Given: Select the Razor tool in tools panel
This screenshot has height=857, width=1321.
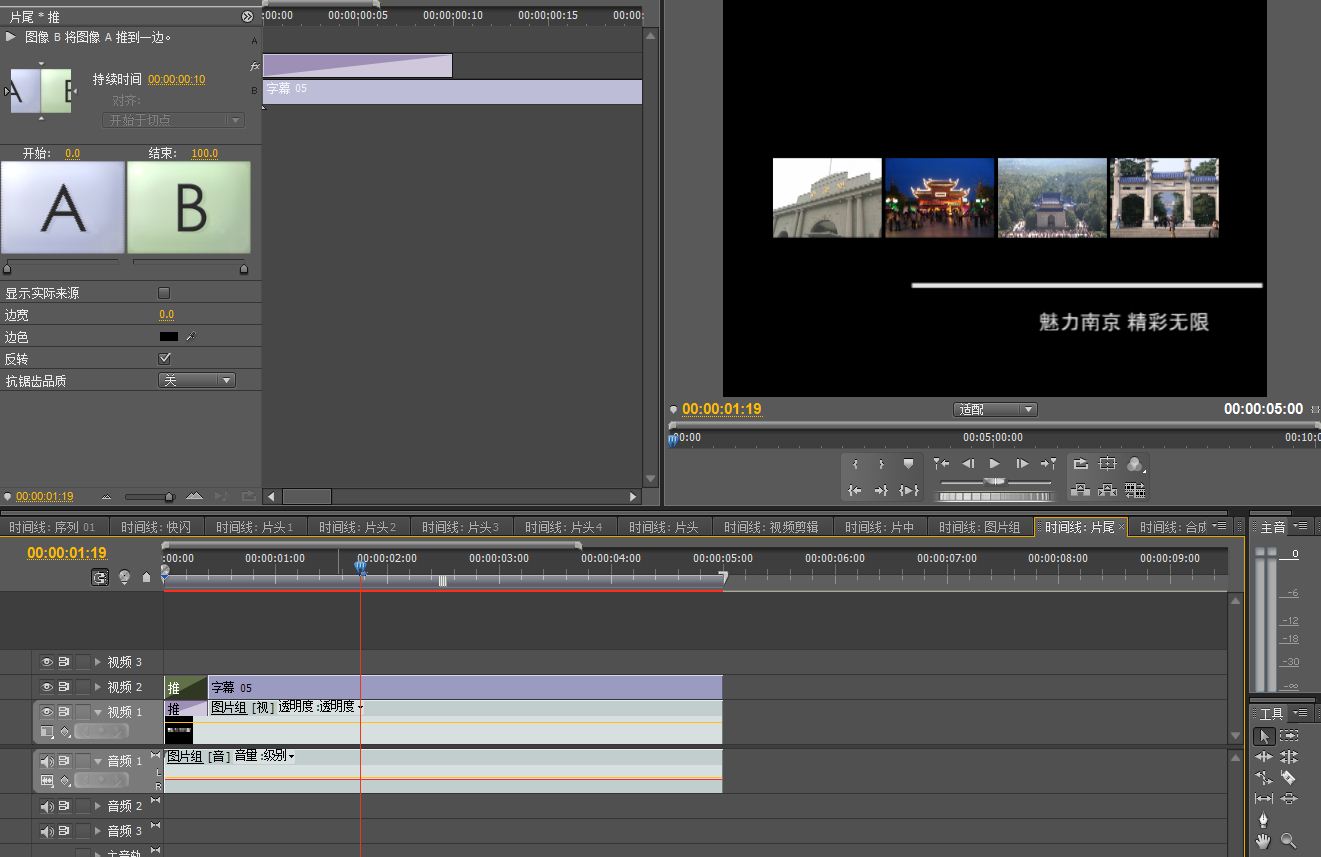Looking at the screenshot, I should click(1288, 778).
